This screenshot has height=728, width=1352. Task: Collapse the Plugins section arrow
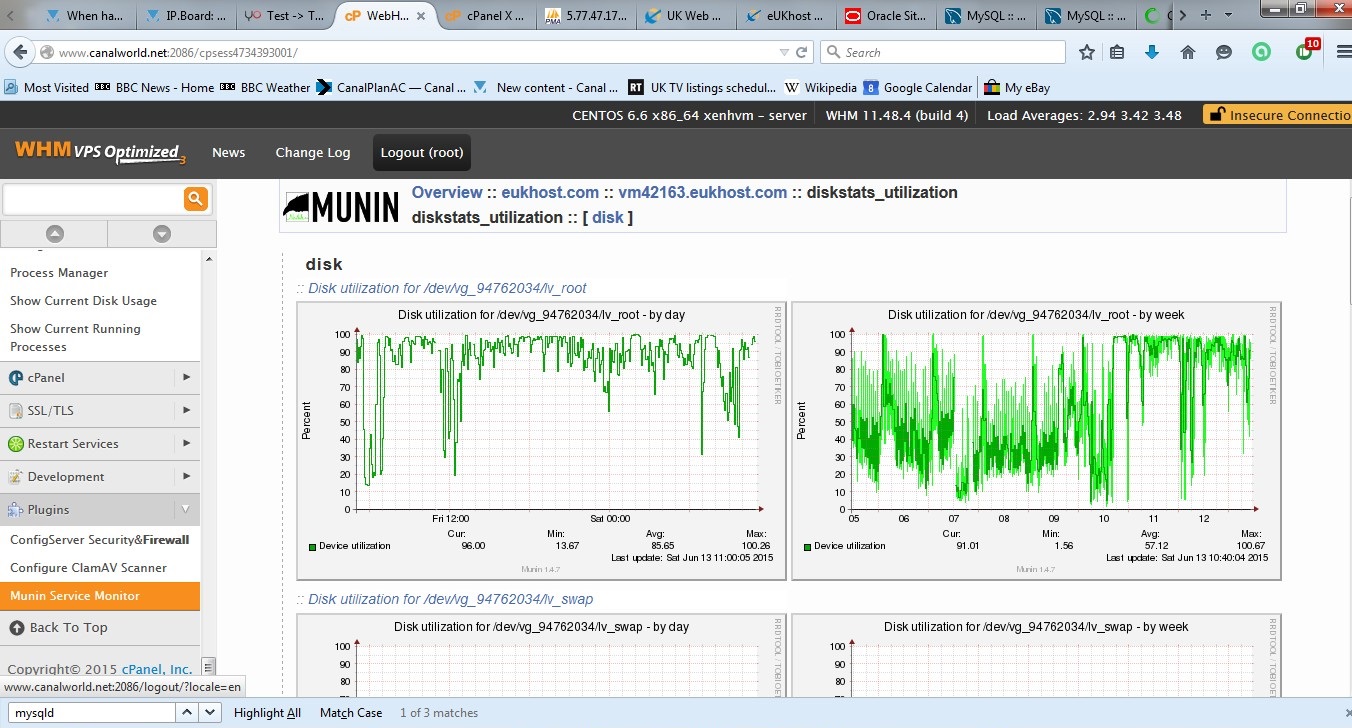click(x=185, y=510)
